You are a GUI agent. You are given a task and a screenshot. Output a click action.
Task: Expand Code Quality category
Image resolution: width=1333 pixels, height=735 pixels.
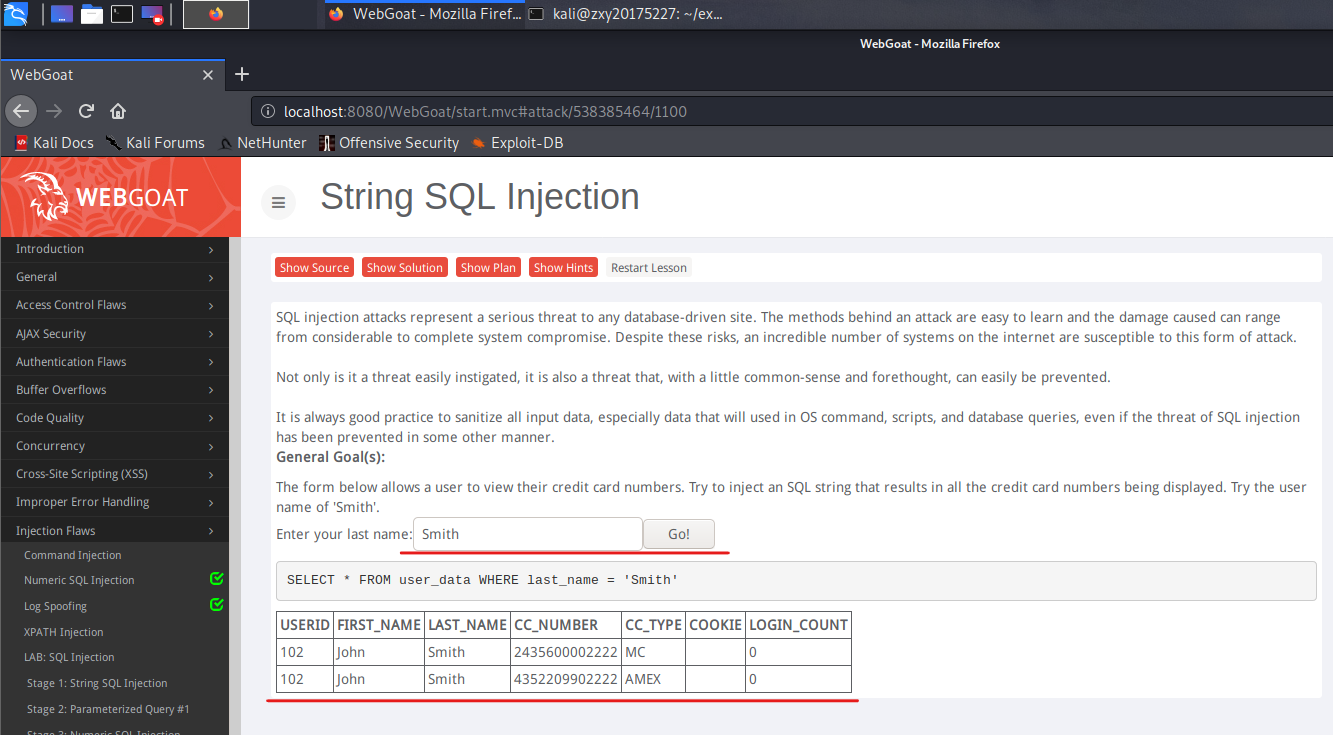coord(114,418)
